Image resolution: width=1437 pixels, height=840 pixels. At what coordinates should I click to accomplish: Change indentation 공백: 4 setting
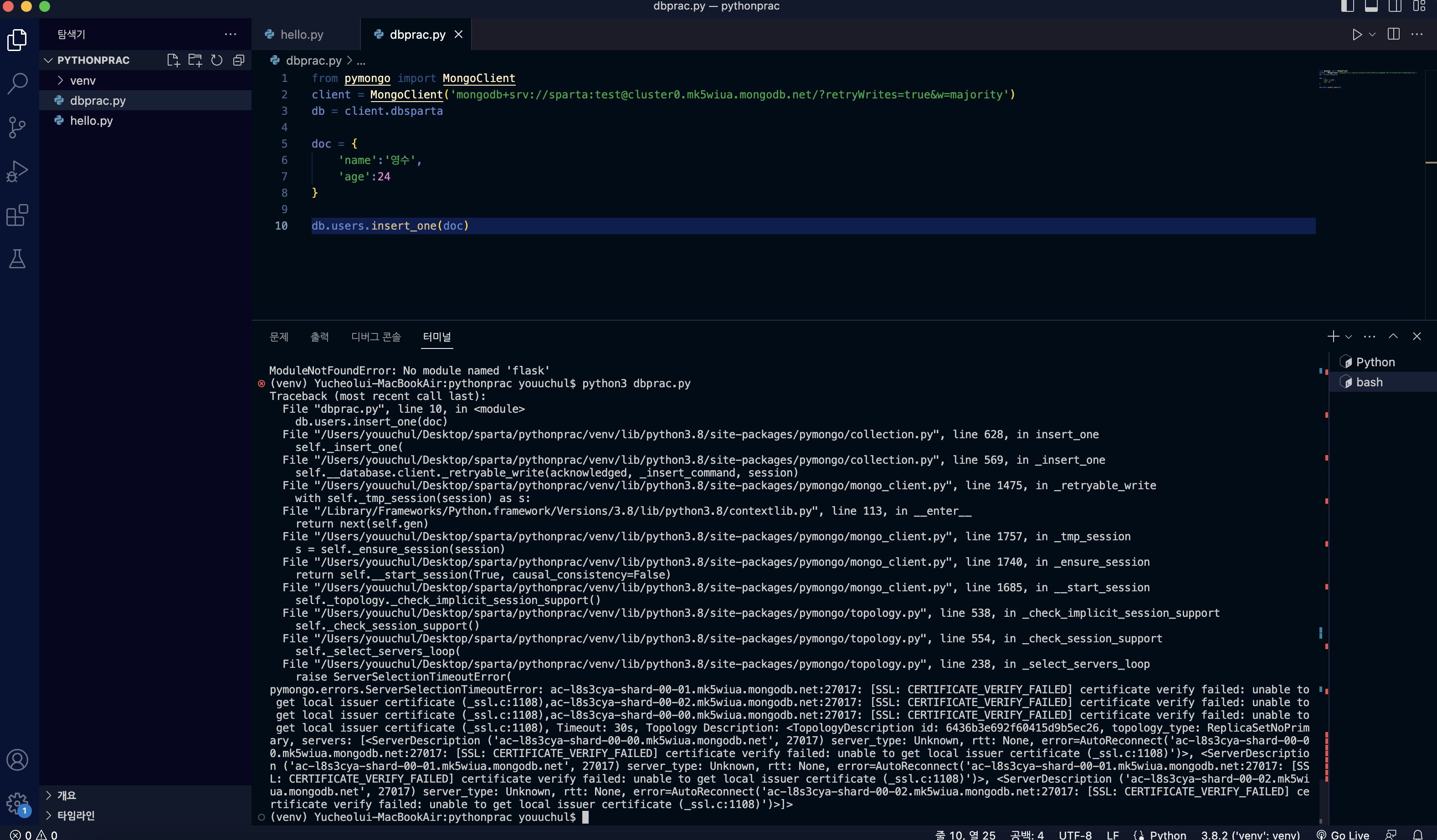(x=1027, y=834)
